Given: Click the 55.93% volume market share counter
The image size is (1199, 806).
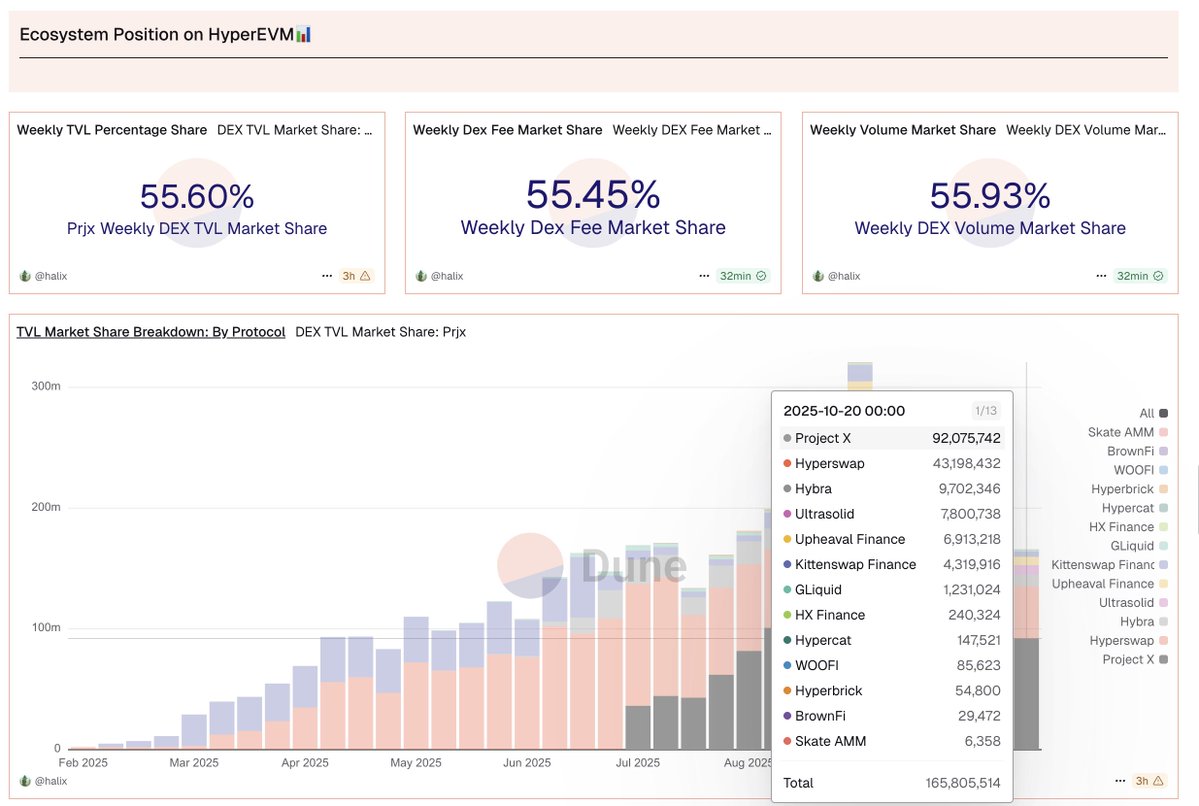Looking at the screenshot, I should click(990, 196).
